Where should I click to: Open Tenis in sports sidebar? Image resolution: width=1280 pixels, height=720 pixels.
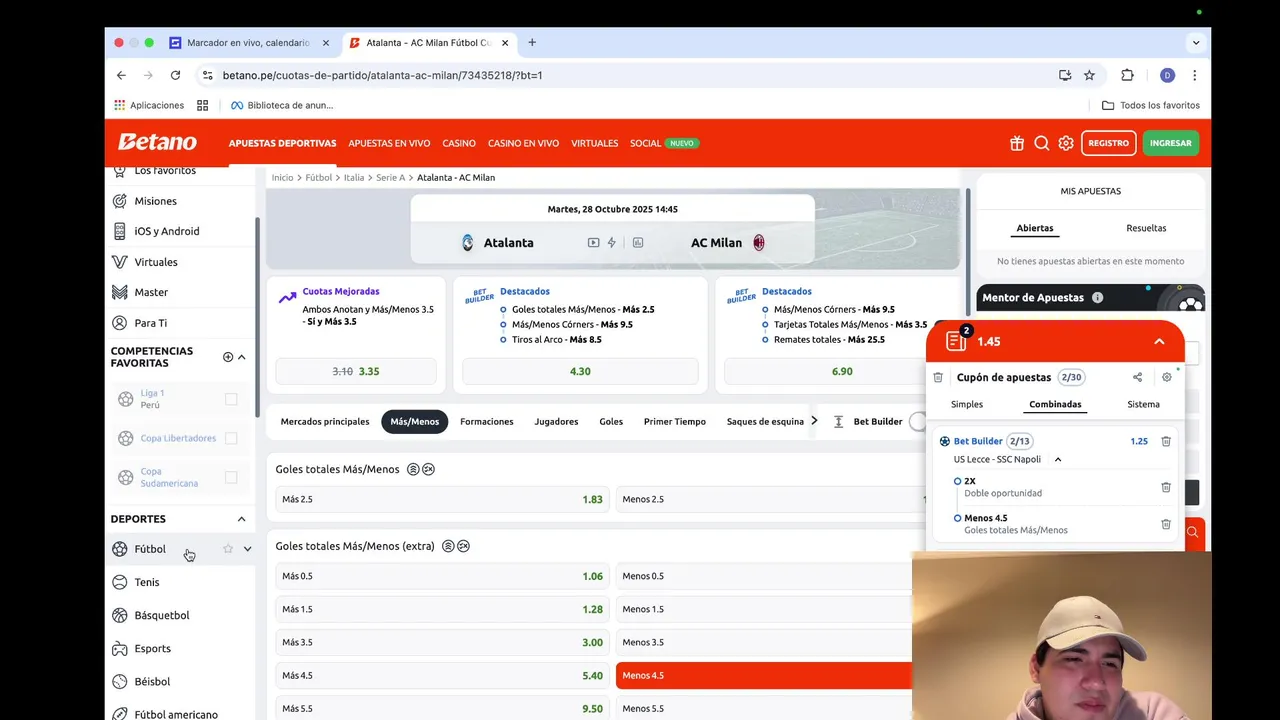click(x=147, y=582)
